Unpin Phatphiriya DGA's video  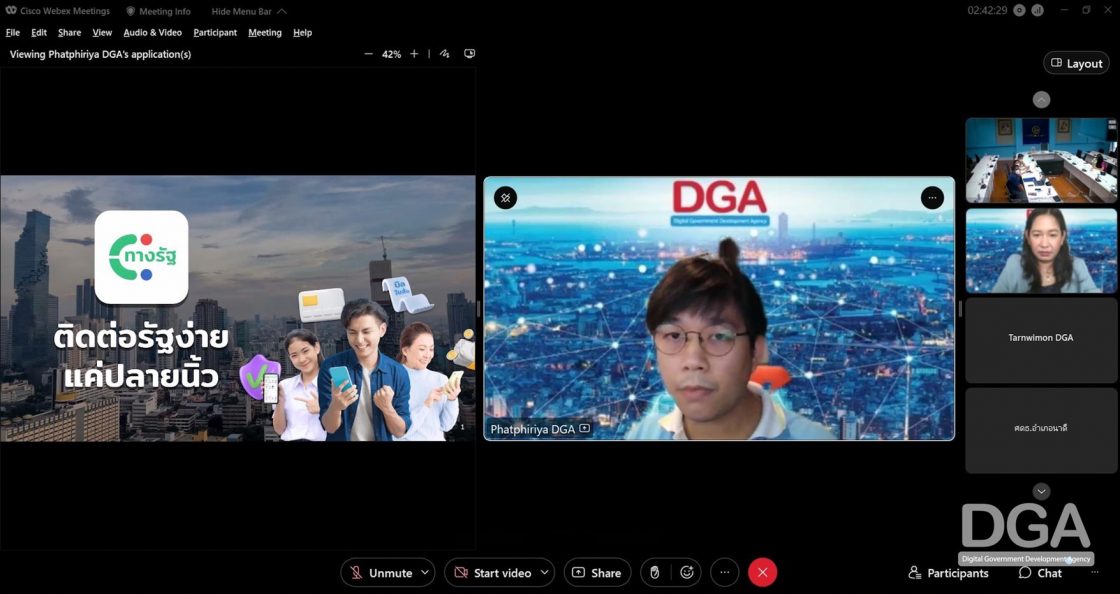tap(506, 198)
